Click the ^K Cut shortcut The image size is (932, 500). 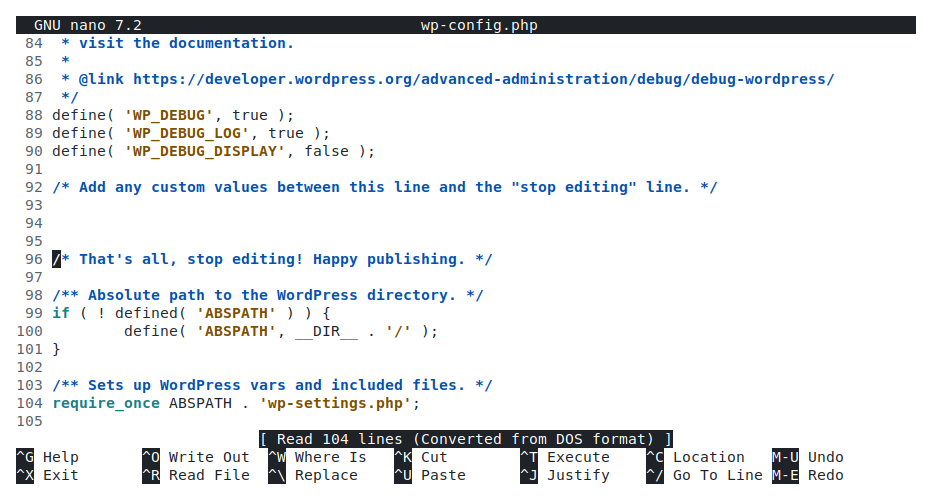pyautogui.click(x=421, y=457)
